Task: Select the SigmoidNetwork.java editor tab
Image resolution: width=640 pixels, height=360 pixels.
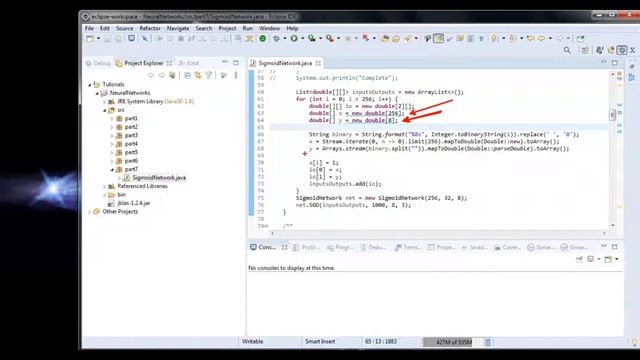Action: pos(284,63)
